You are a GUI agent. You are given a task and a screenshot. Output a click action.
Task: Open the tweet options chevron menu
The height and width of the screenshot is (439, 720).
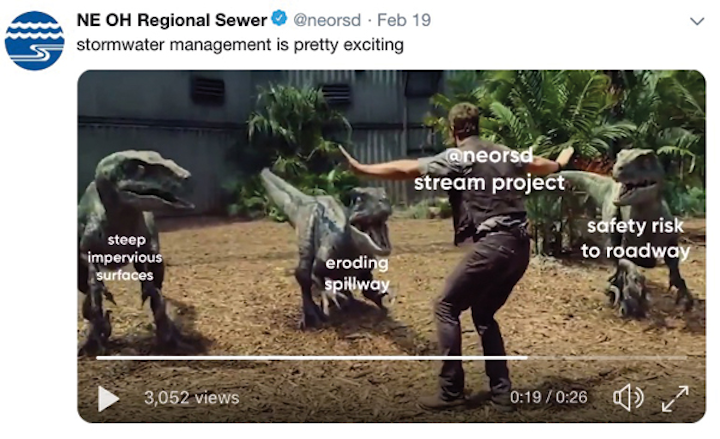coord(697,21)
